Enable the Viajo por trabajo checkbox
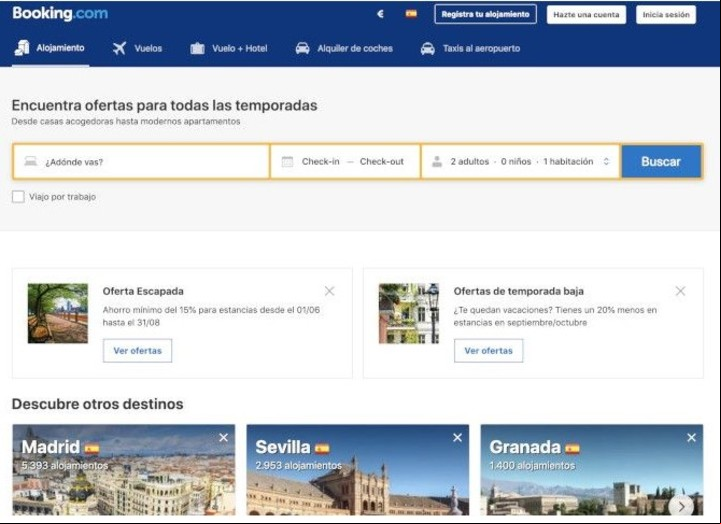The image size is (721, 524). (x=18, y=197)
